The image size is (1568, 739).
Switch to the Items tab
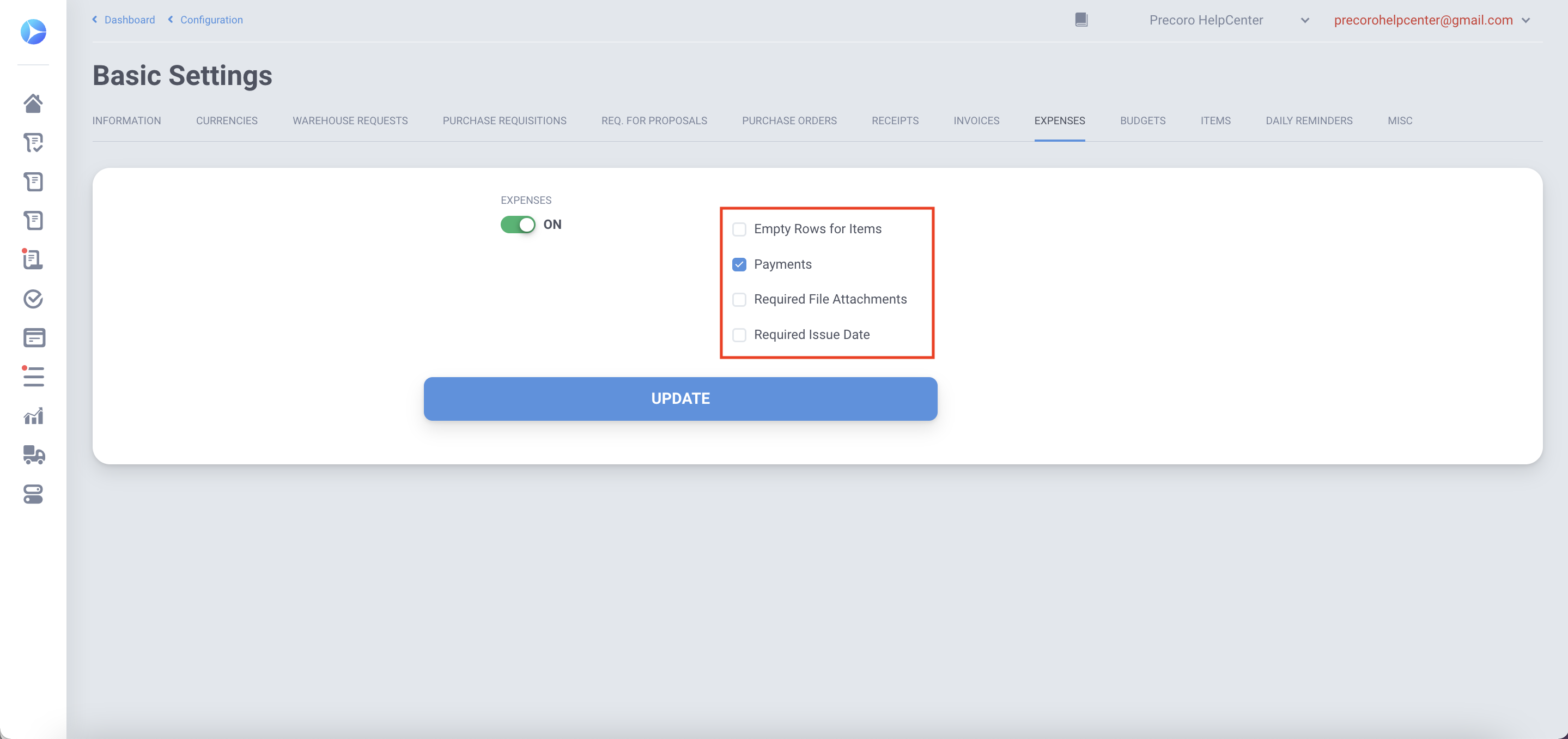pyautogui.click(x=1215, y=120)
